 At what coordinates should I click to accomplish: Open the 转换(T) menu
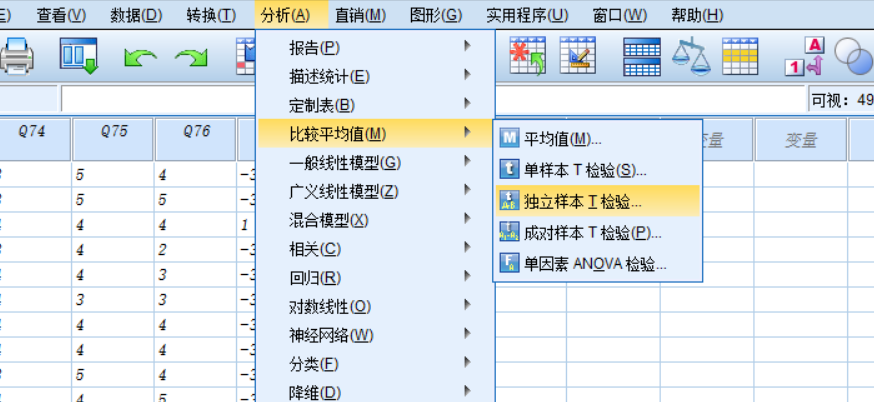[x=211, y=15]
